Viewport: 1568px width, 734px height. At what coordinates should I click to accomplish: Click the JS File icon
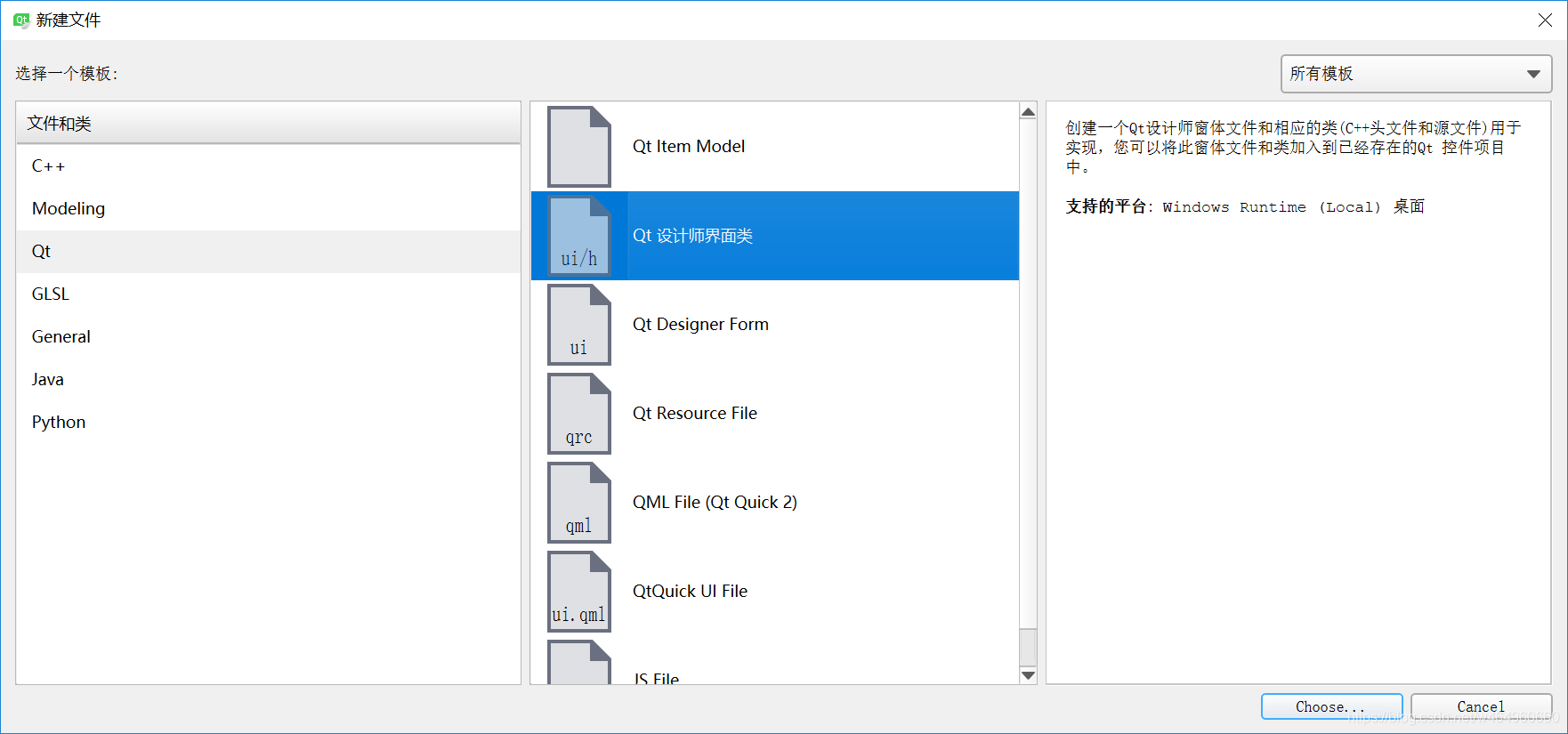coord(579,662)
